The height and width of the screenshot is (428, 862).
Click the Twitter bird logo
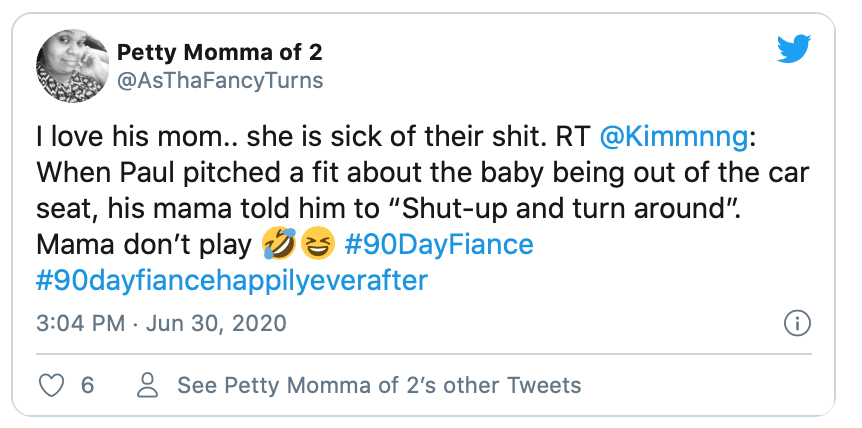click(797, 49)
